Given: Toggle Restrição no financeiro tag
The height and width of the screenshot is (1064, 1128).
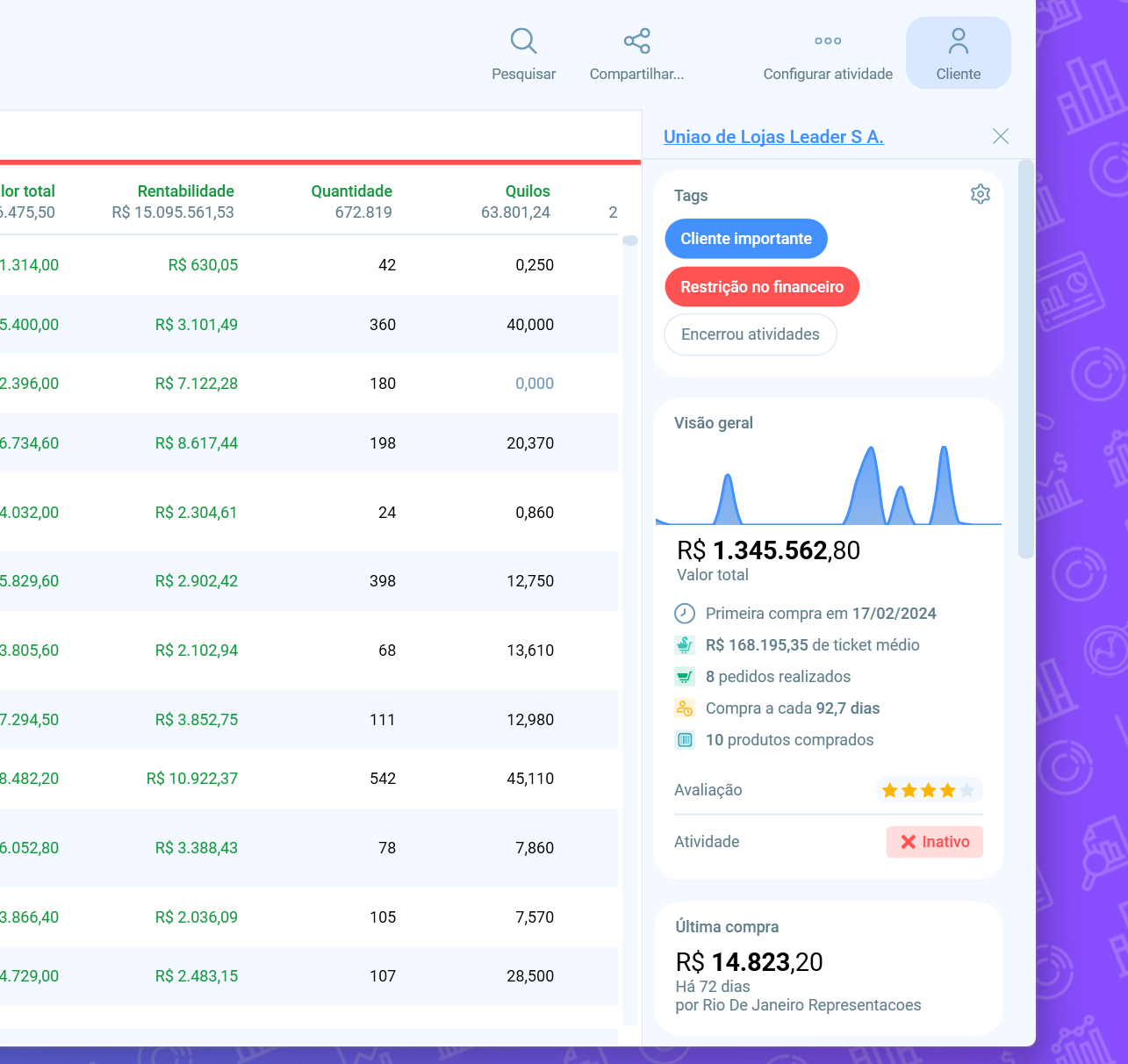Looking at the screenshot, I should [761, 287].
